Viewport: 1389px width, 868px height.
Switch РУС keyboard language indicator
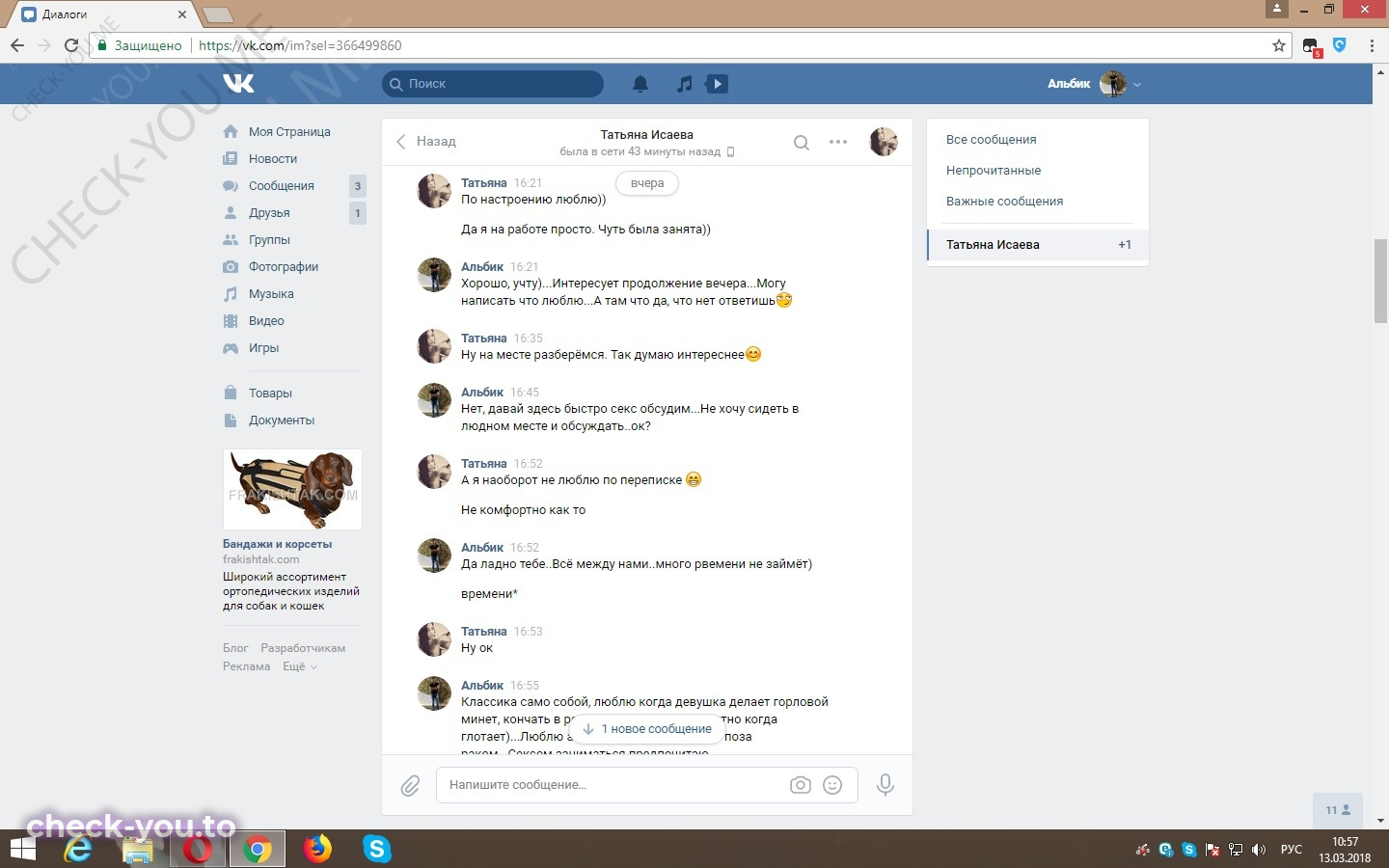click(1291, 850)
